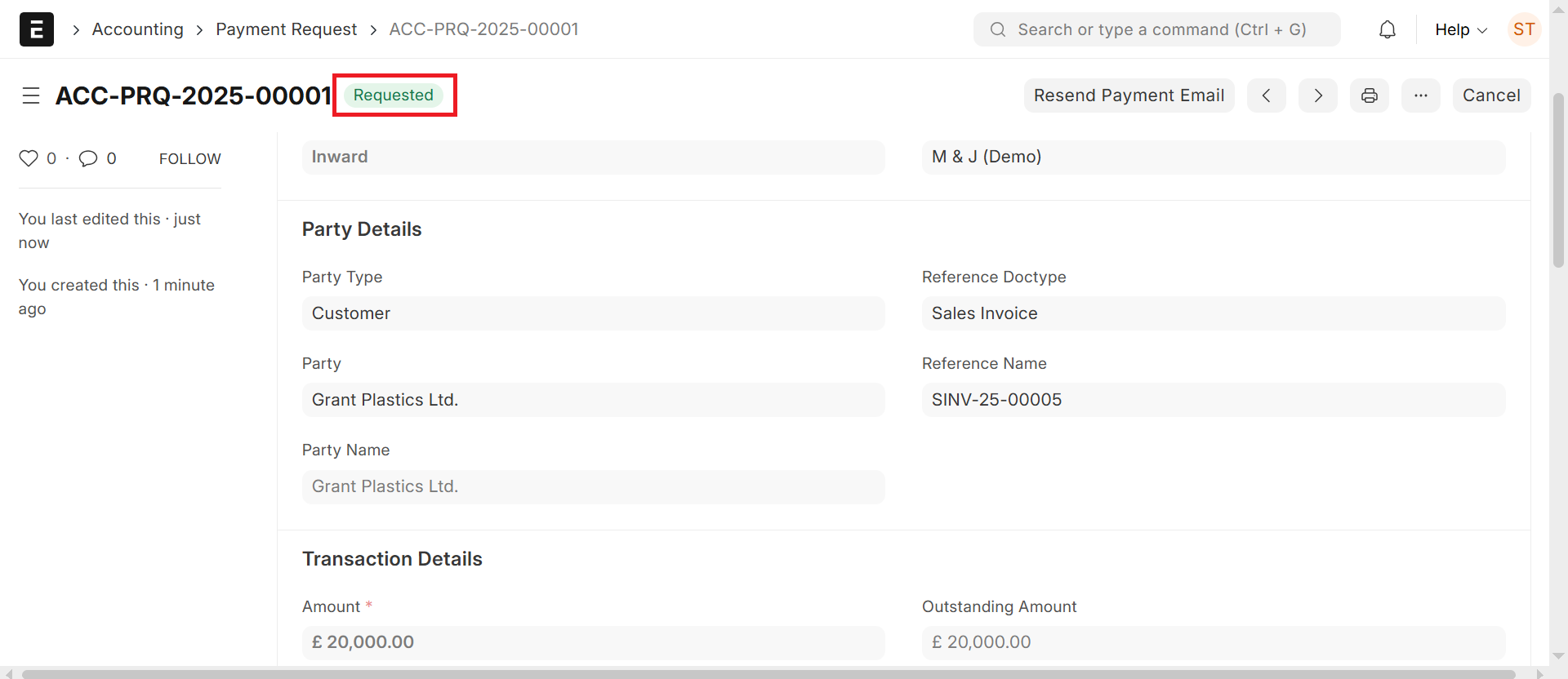Expand the Help dropdown
1568x679 pixels.
pos(1460,29)
